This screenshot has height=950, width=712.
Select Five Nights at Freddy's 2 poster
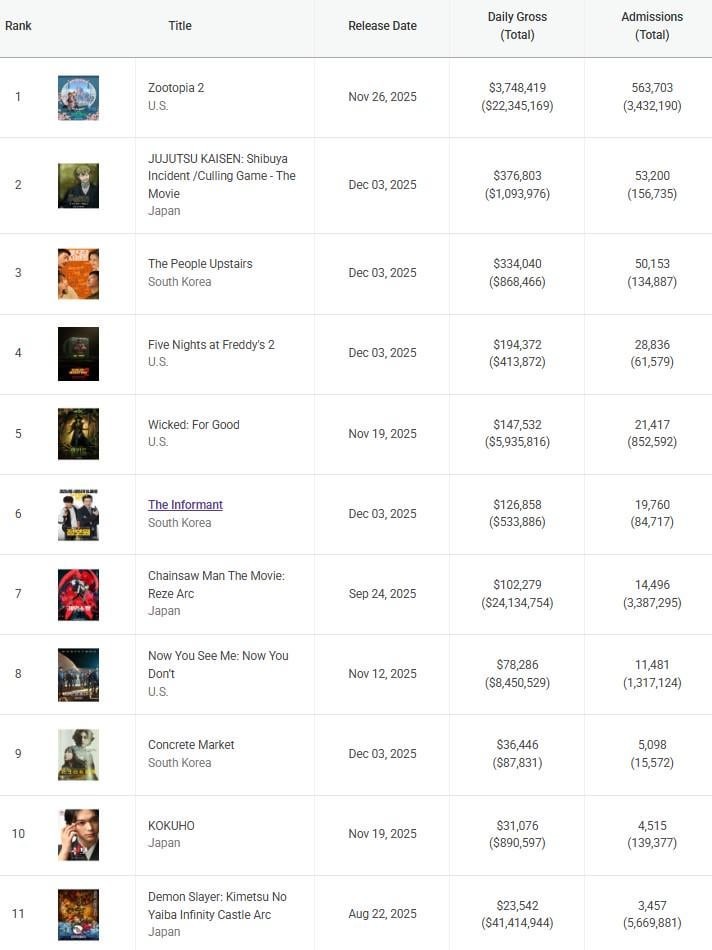pyautogui.click(x=78, y=353)
